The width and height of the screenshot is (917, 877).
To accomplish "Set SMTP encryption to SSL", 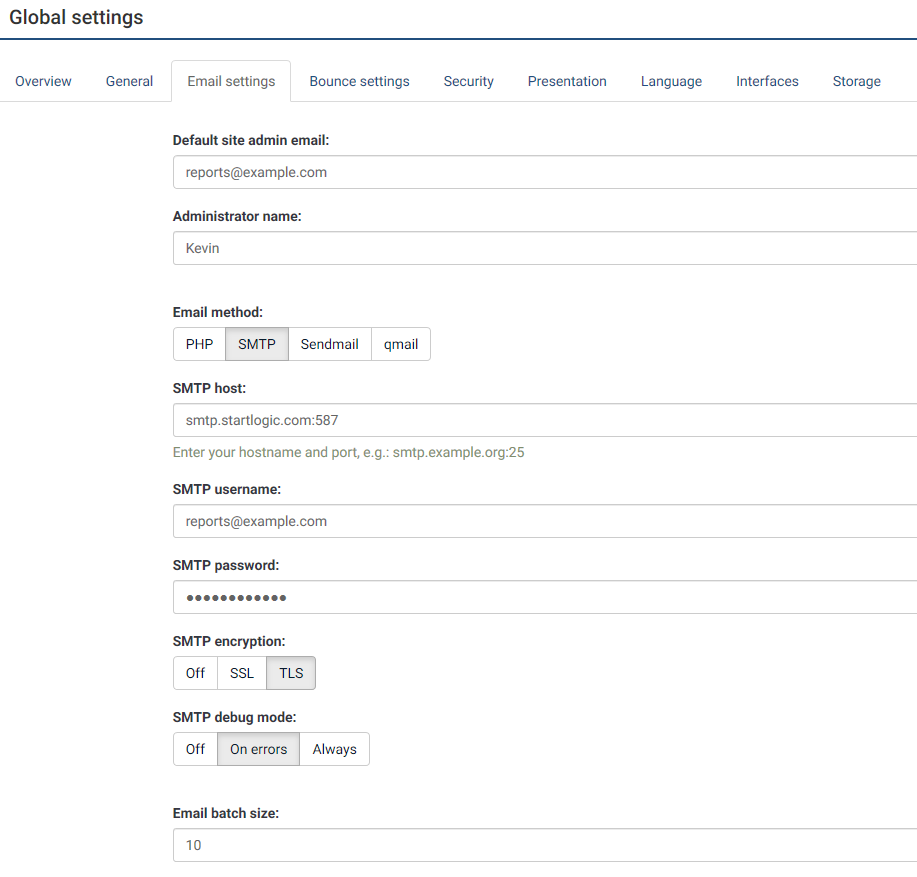I will click(x=242, y=673).
